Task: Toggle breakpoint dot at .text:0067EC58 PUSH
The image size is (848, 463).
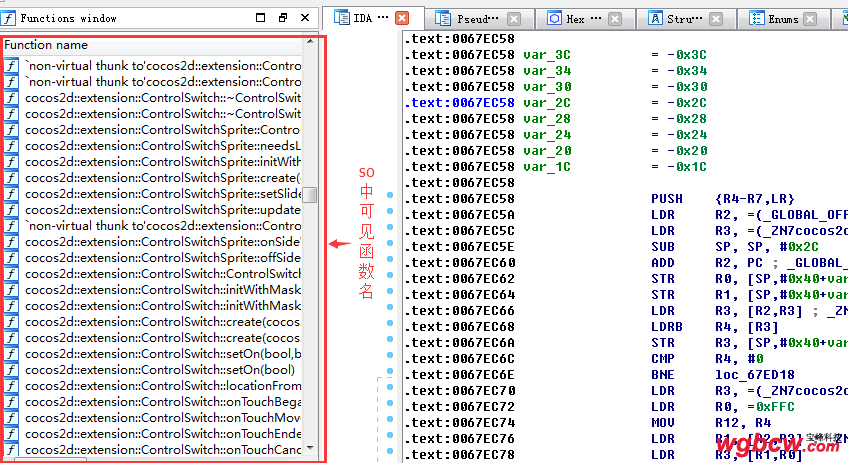Action: click(390, 195)
